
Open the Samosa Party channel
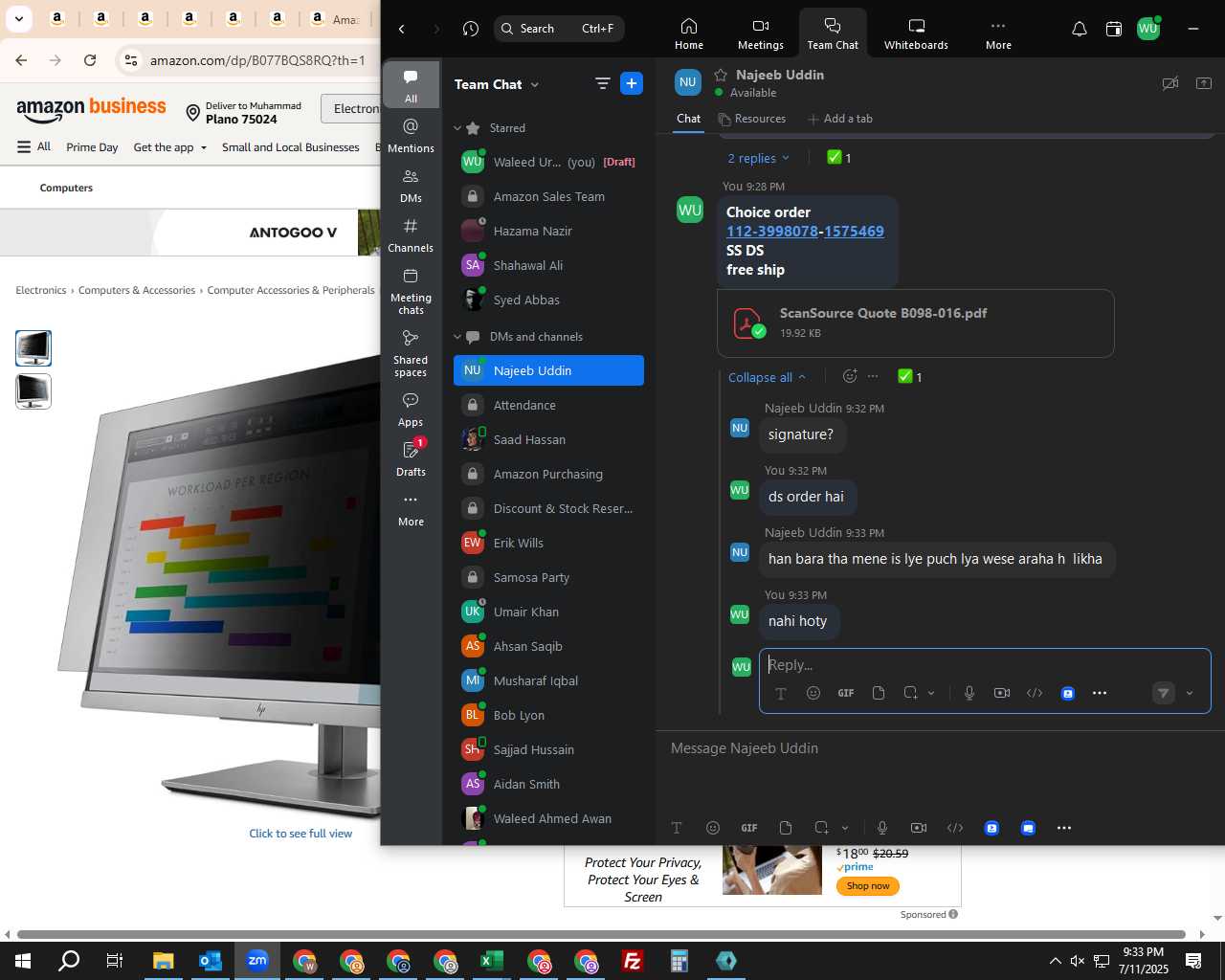(548, 577)
